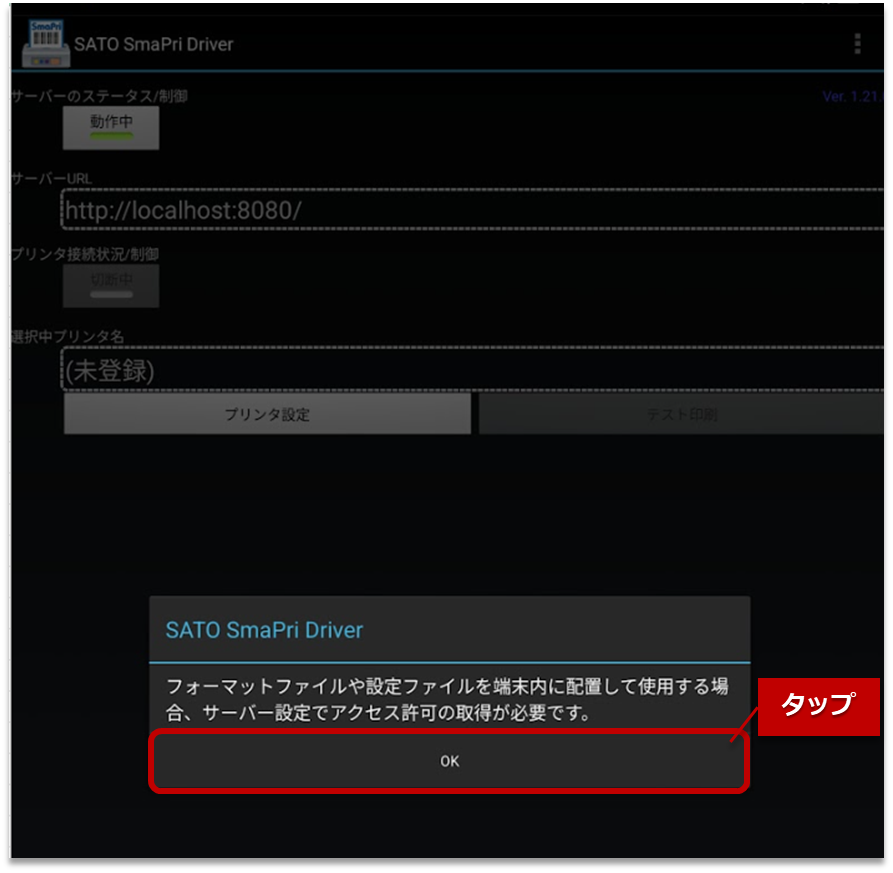Click the 選択中プリンタ名 label
Screen dimensions: 893x873
coord(68,337)
